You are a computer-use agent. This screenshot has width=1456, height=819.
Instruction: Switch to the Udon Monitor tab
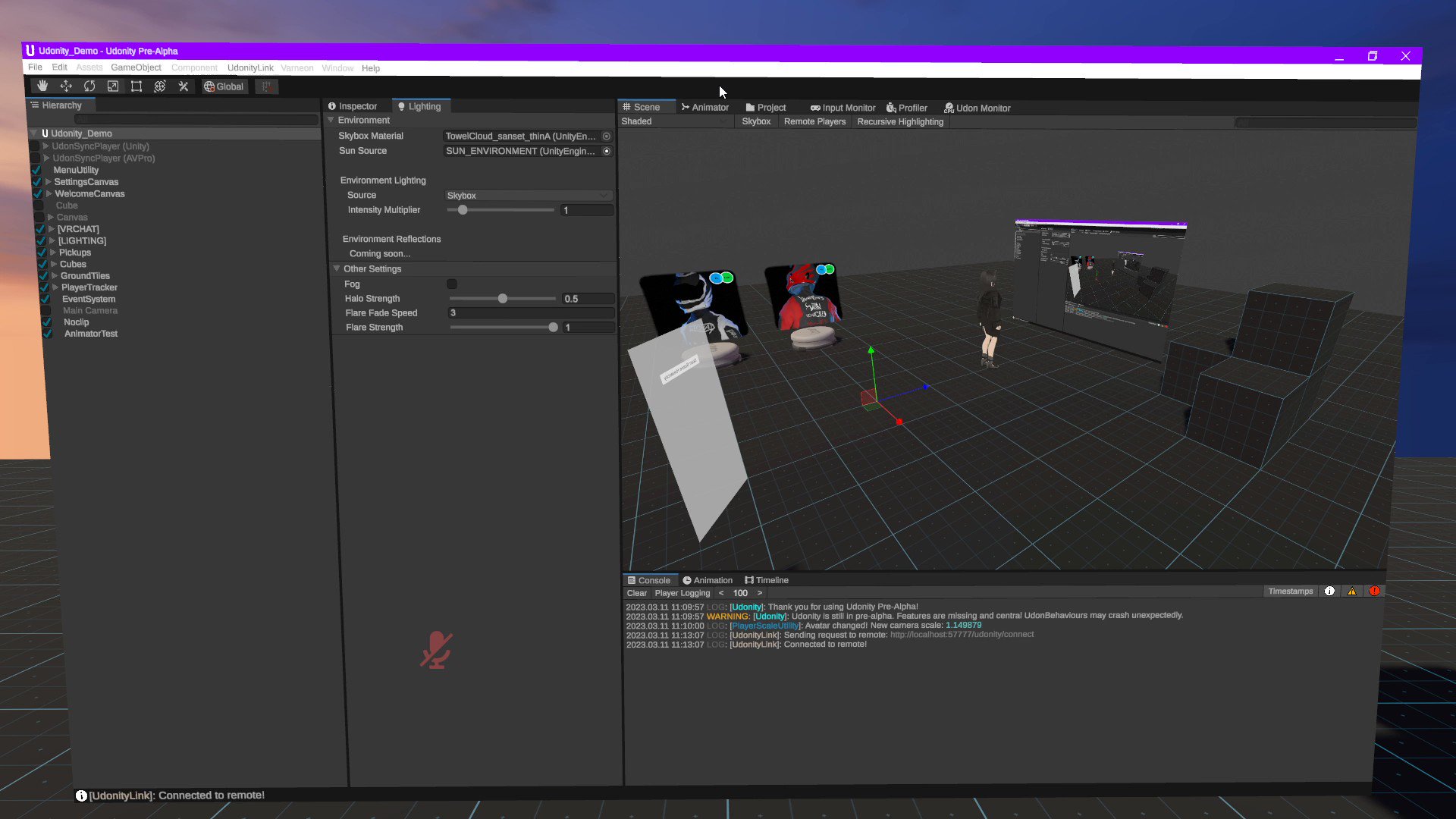[x=977, y=108]
